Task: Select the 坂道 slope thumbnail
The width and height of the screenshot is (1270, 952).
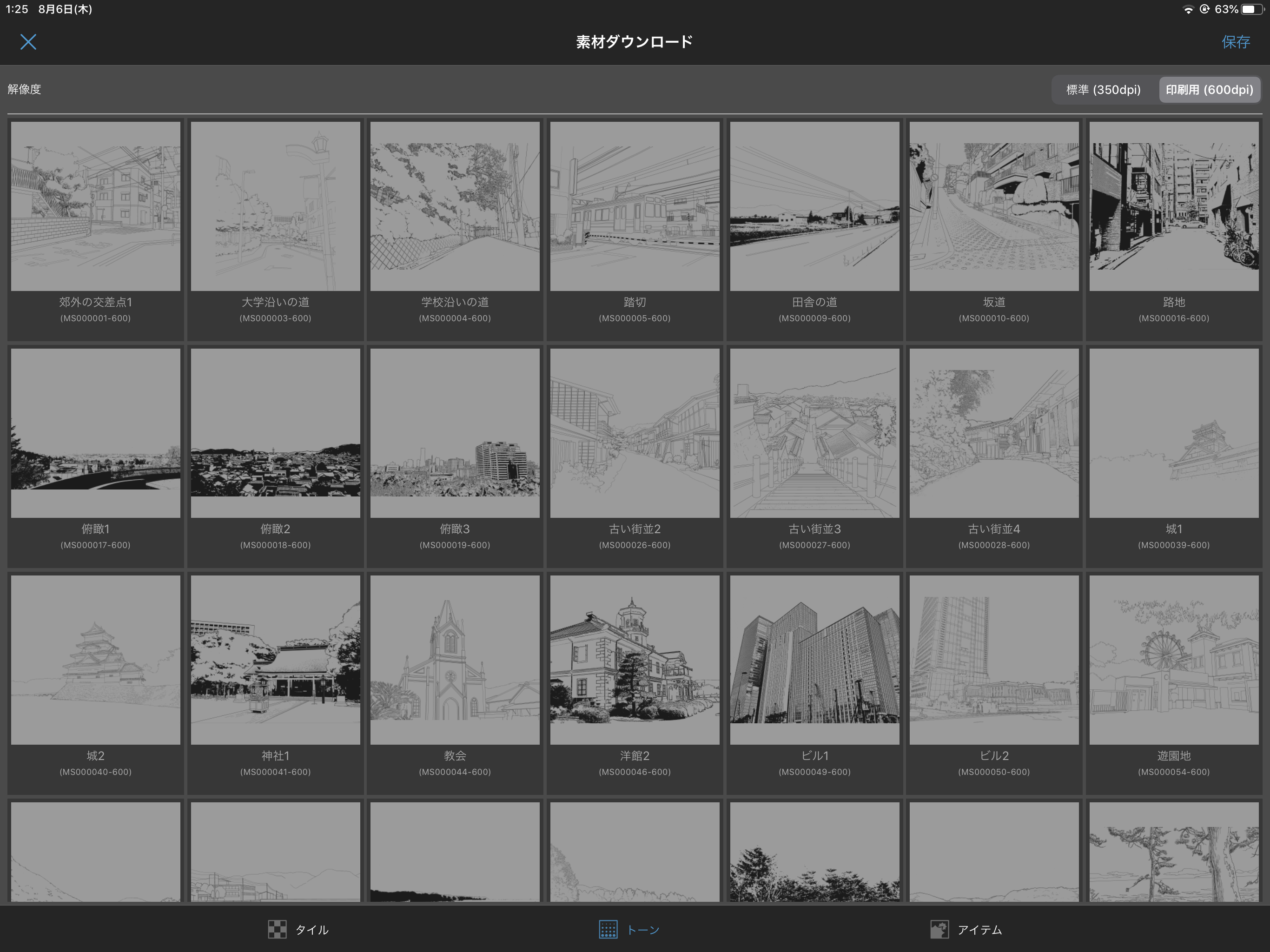Action: 994,206
